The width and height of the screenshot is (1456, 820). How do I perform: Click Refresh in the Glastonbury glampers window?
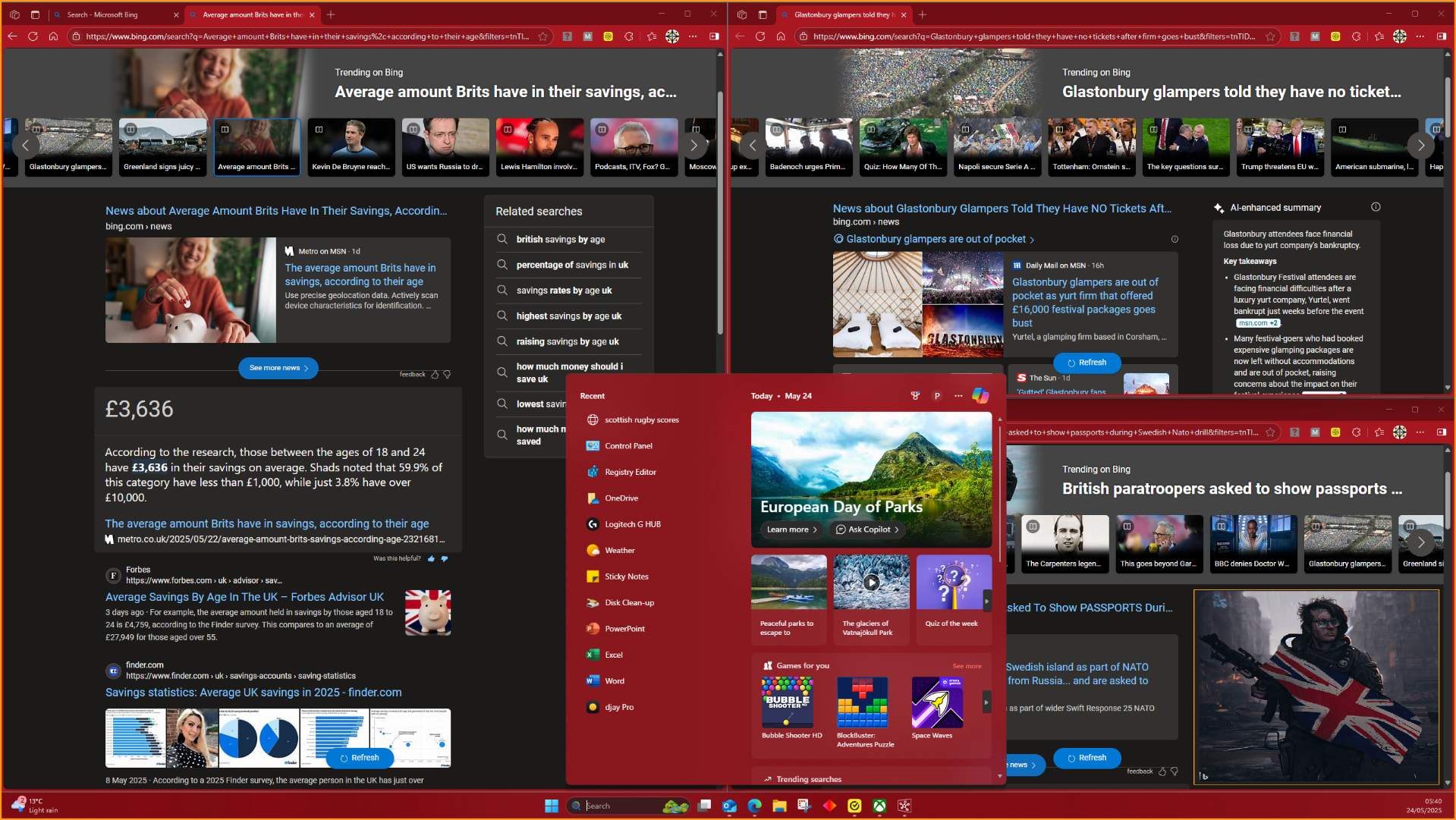tap(1086, 363)
